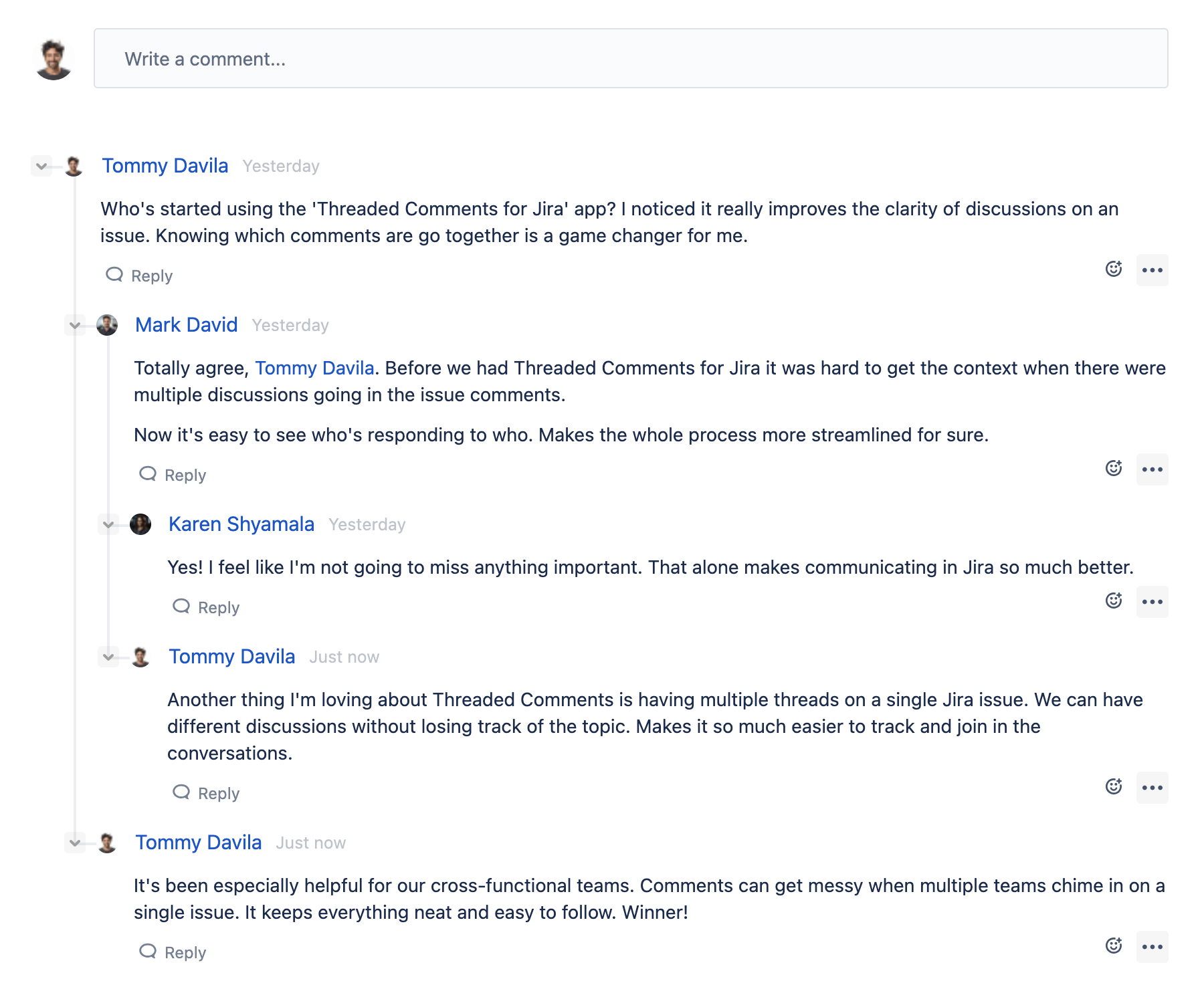This screenshot has width=1204, height=983.
Task: Reply to Tommy Davila's first comment
Action: coord(139,276)
